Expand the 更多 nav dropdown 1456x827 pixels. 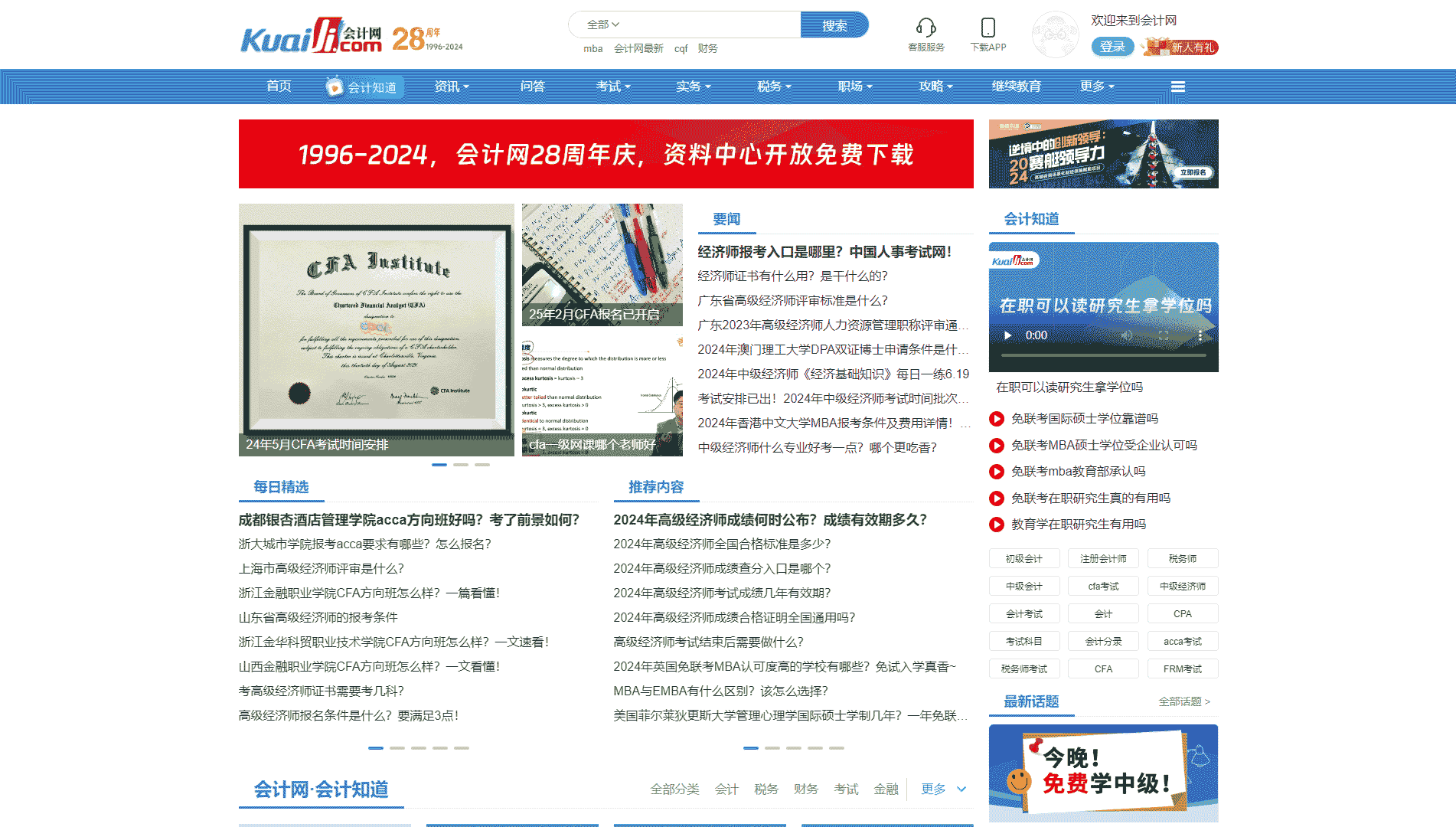tap(1097, 87)
